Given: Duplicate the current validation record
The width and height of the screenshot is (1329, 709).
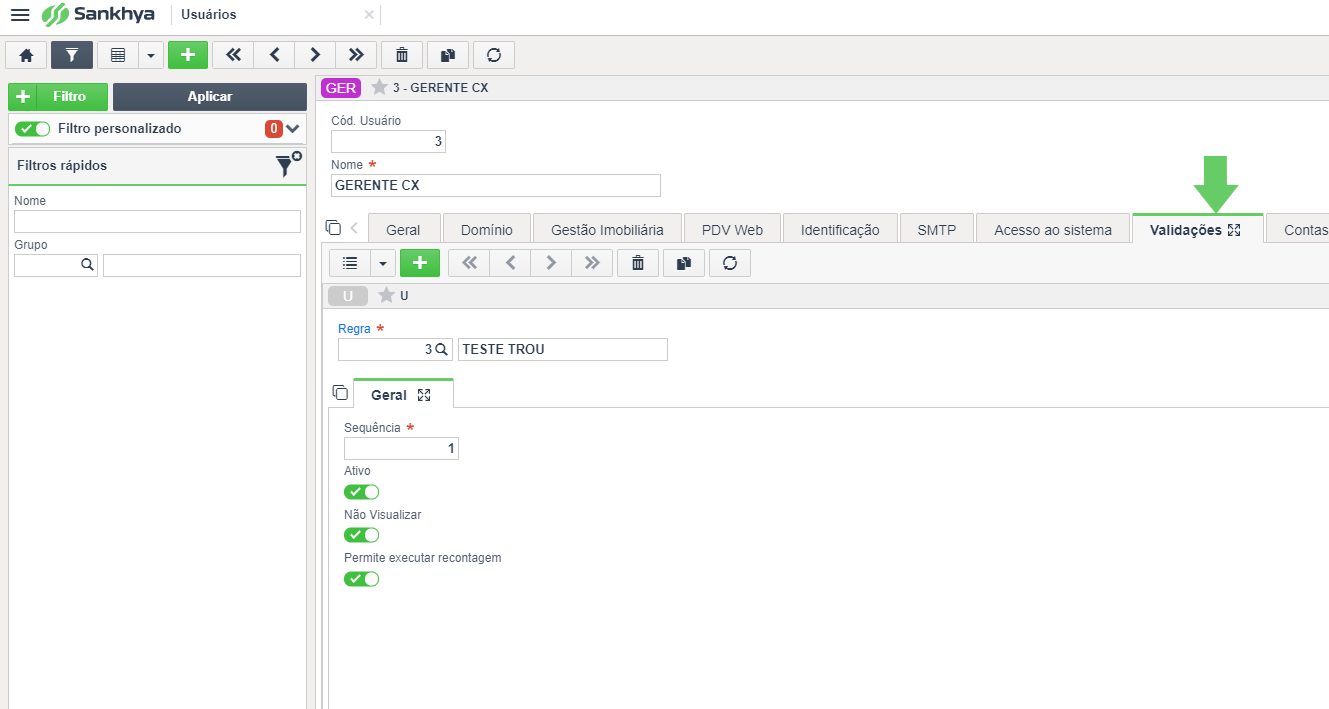Looking at the screenshot, I should point(684,263).
